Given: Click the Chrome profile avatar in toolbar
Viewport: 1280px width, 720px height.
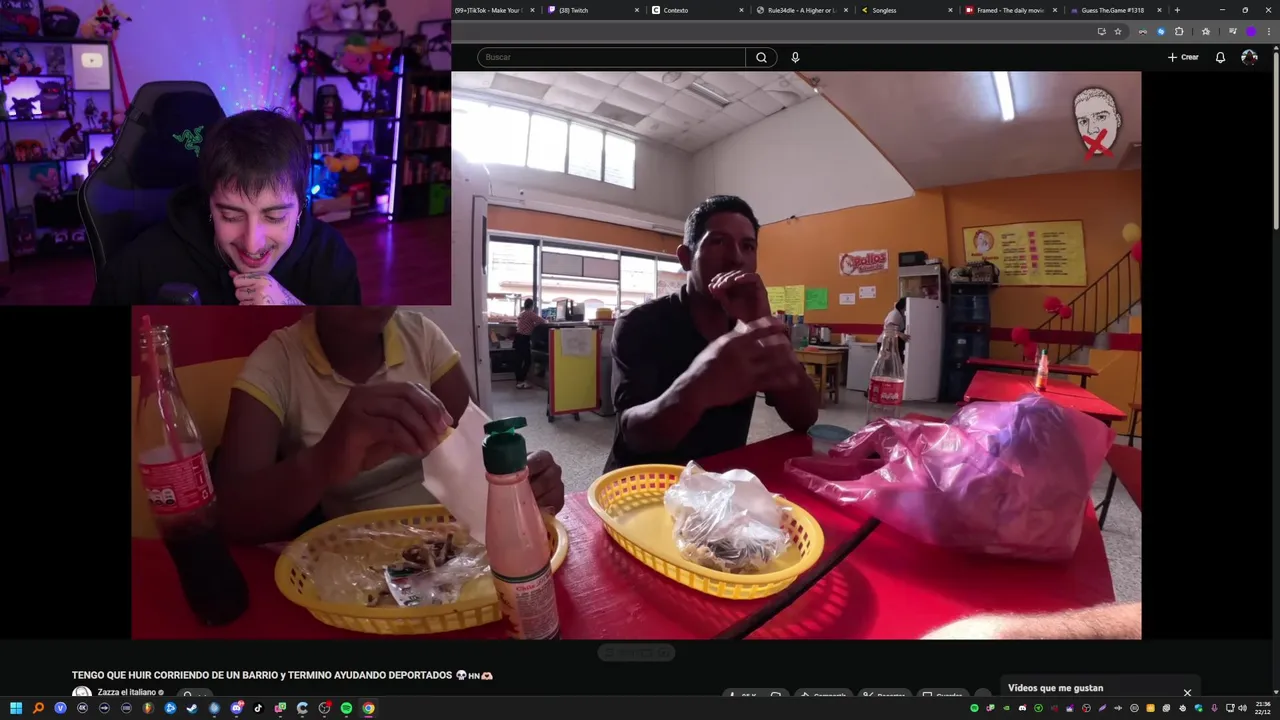Looking at the screenshot, I should point(1251,31).
